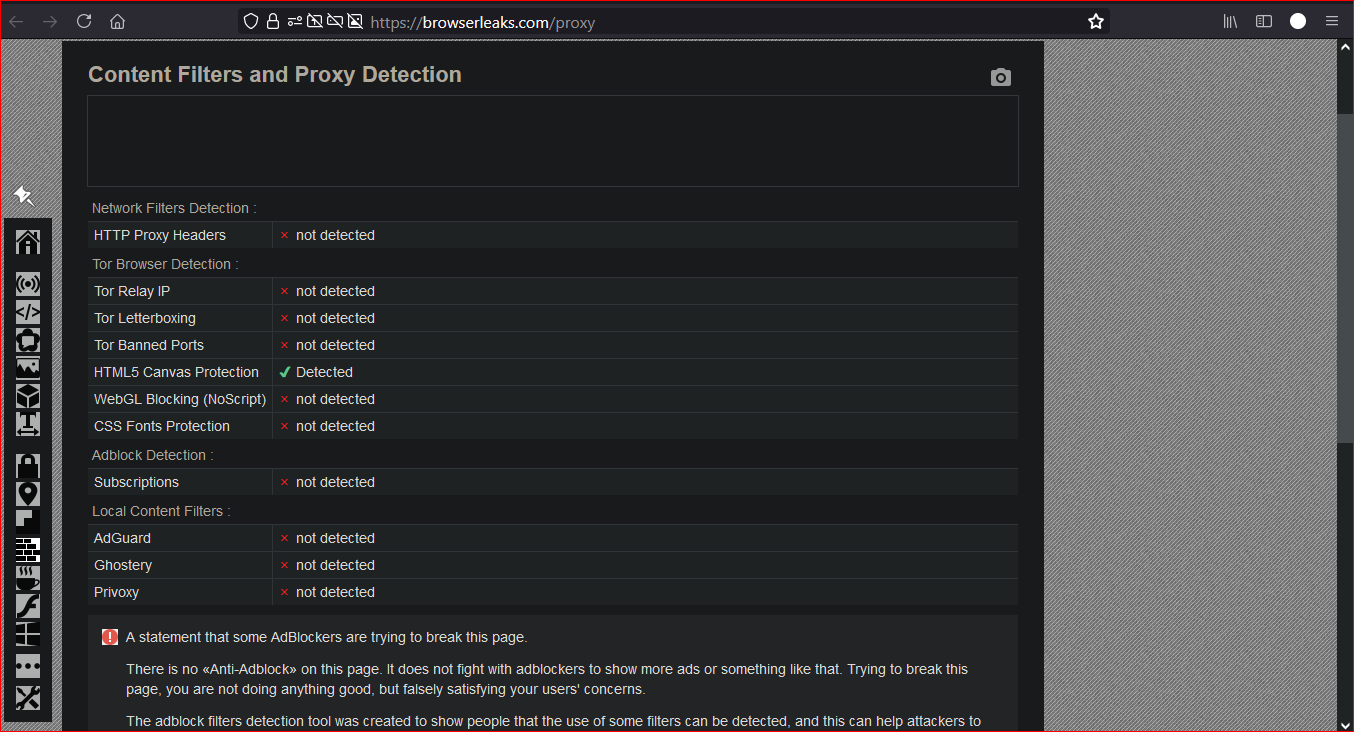Click the home icon in the left sidebar
This screenshot has height=732, width=1354.
tap(28, 242)
